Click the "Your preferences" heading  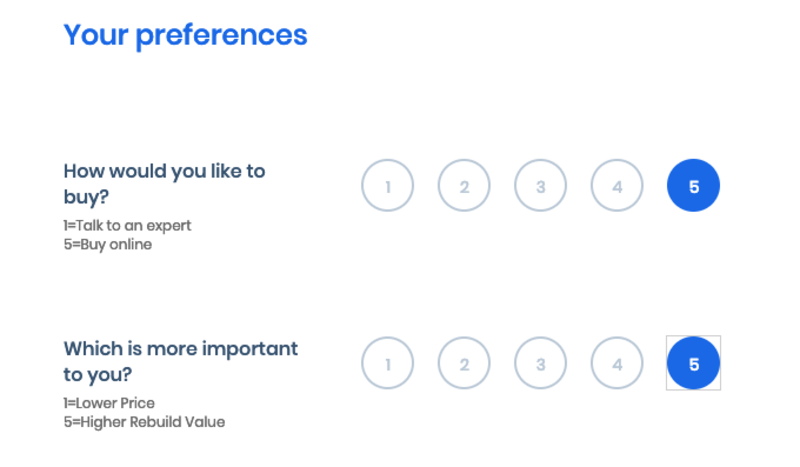(185, 35)
